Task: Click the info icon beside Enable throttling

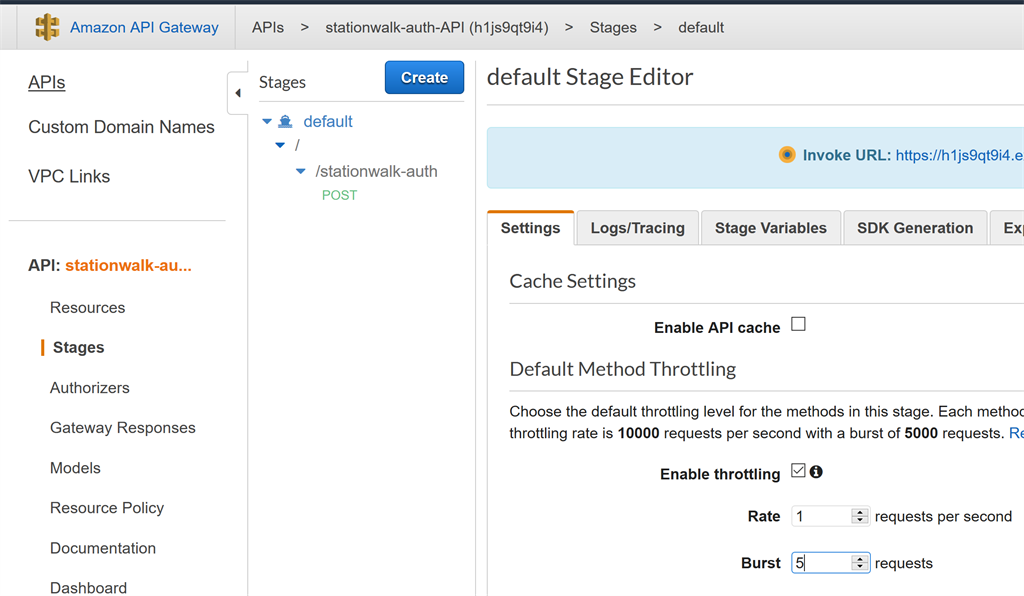Action: point(817,472)
